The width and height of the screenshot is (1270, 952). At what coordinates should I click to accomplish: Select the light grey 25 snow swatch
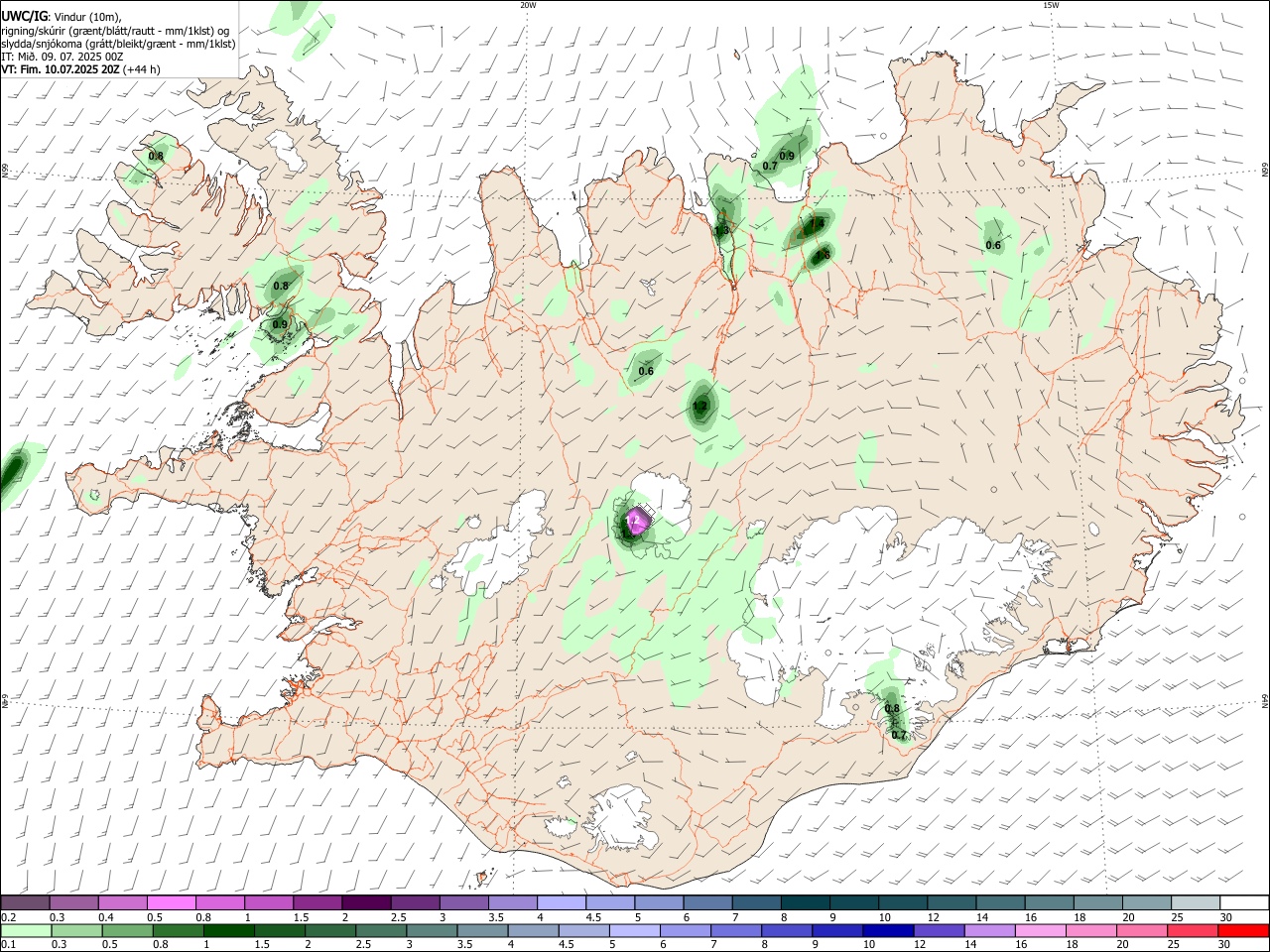[1196, 902]
